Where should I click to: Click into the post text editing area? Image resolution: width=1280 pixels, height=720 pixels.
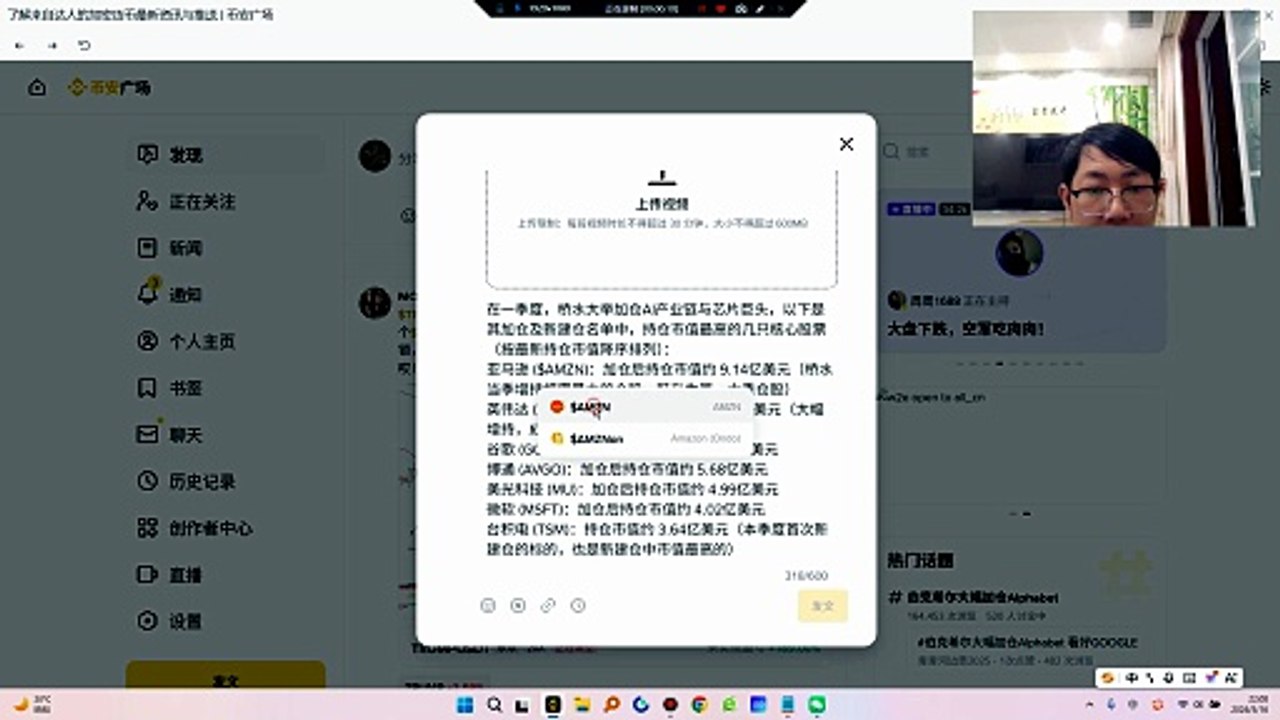click(x=661, y=429)
